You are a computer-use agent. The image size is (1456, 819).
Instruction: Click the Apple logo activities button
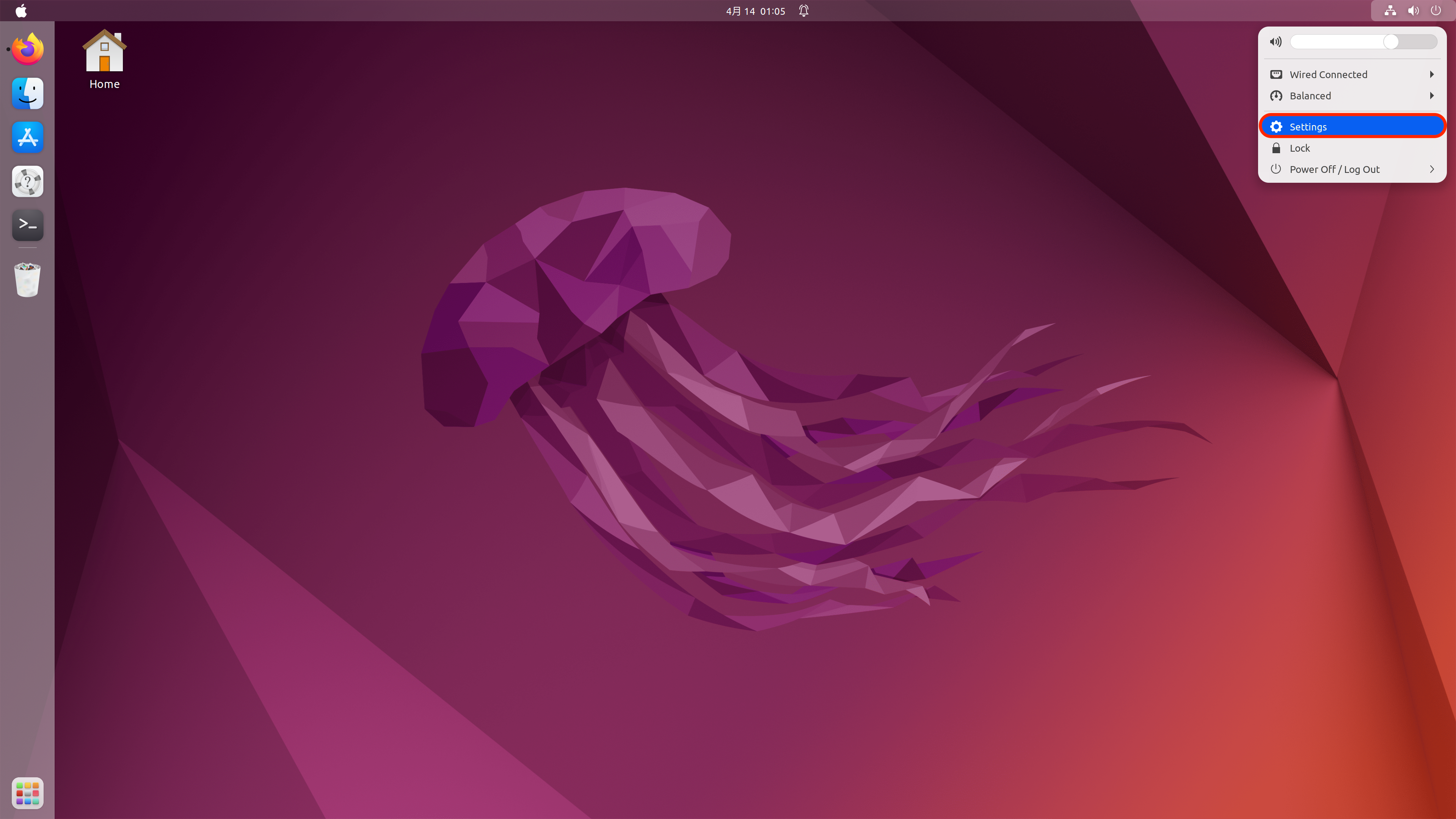pyautogui.click(x=21, y=11)
